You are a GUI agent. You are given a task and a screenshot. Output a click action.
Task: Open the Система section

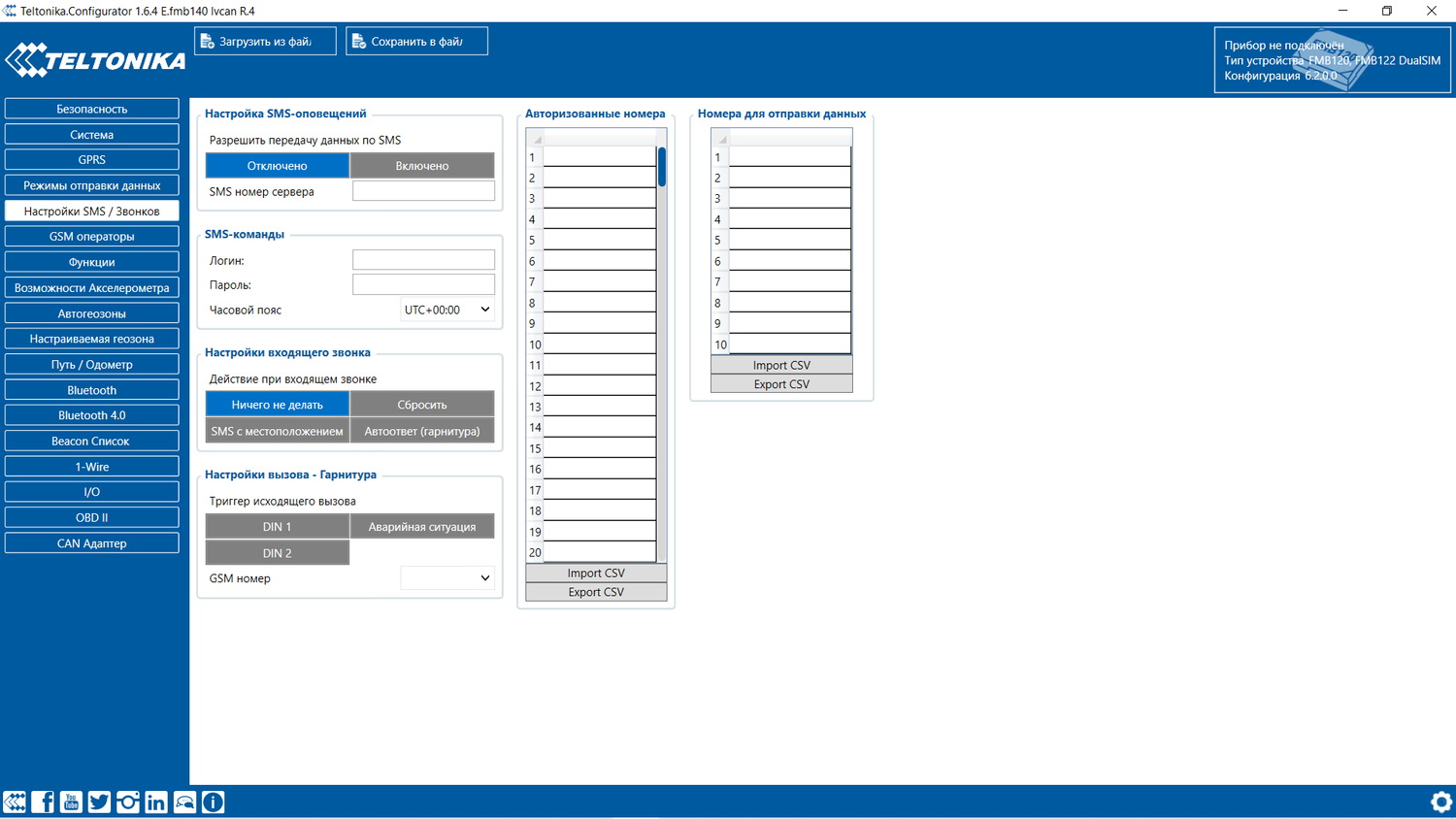coord(91,134)
